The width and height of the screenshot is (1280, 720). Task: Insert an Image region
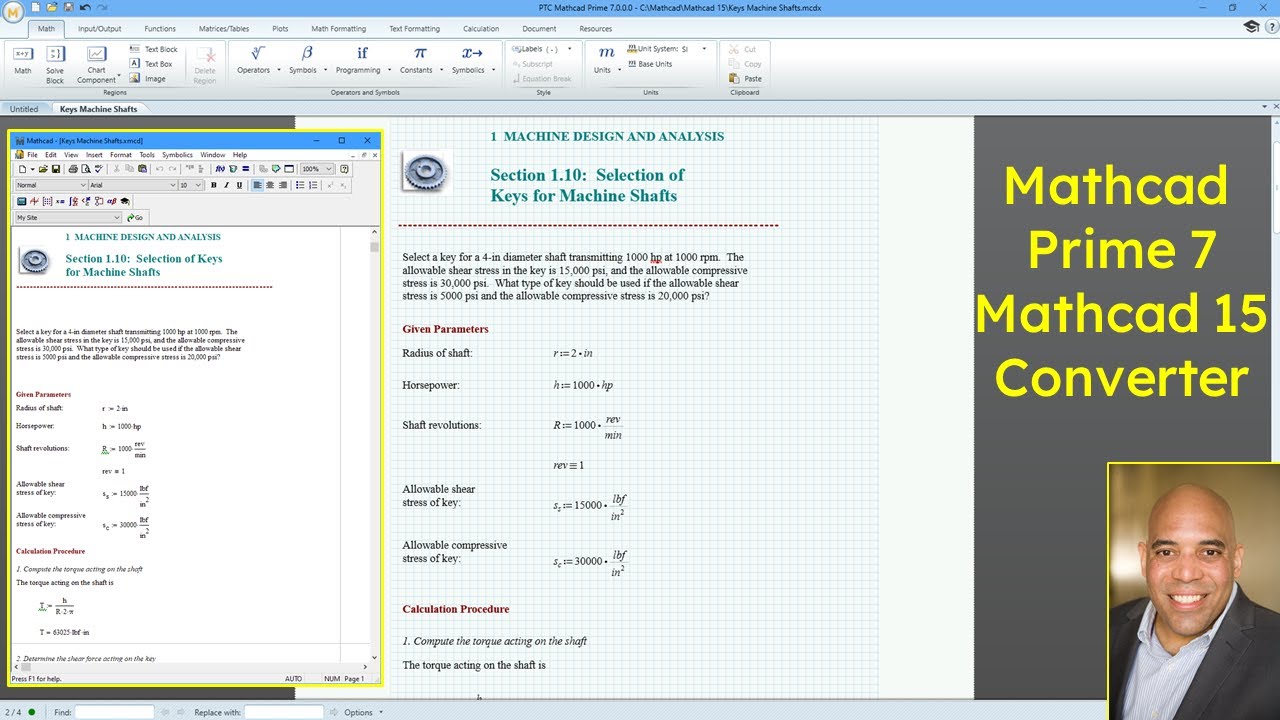[147, 79]
